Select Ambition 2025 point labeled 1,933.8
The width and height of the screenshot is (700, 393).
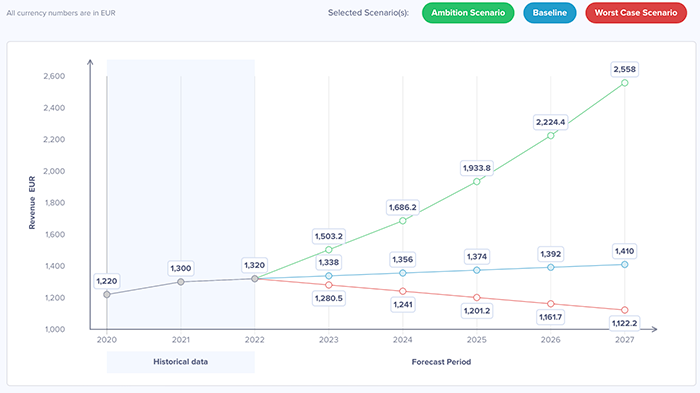tap(477, 182)
